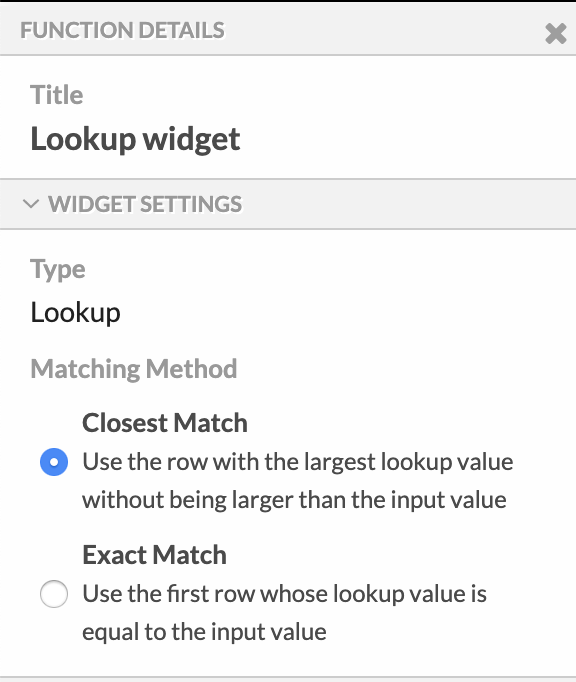The height and width of the screenshot is (682, 576).
Task: Click 'without being larger than the input value' text
Action: click(295, 500)
